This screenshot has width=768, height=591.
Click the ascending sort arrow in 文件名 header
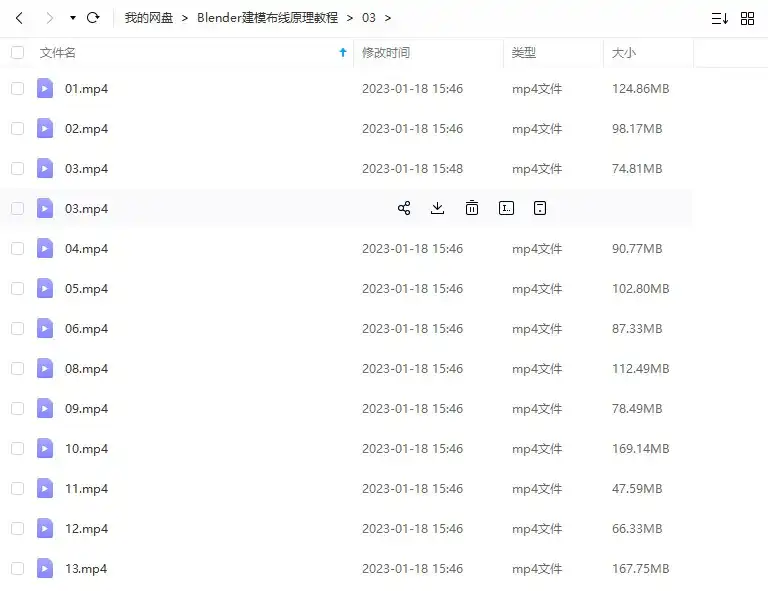(x=343, y=52)
